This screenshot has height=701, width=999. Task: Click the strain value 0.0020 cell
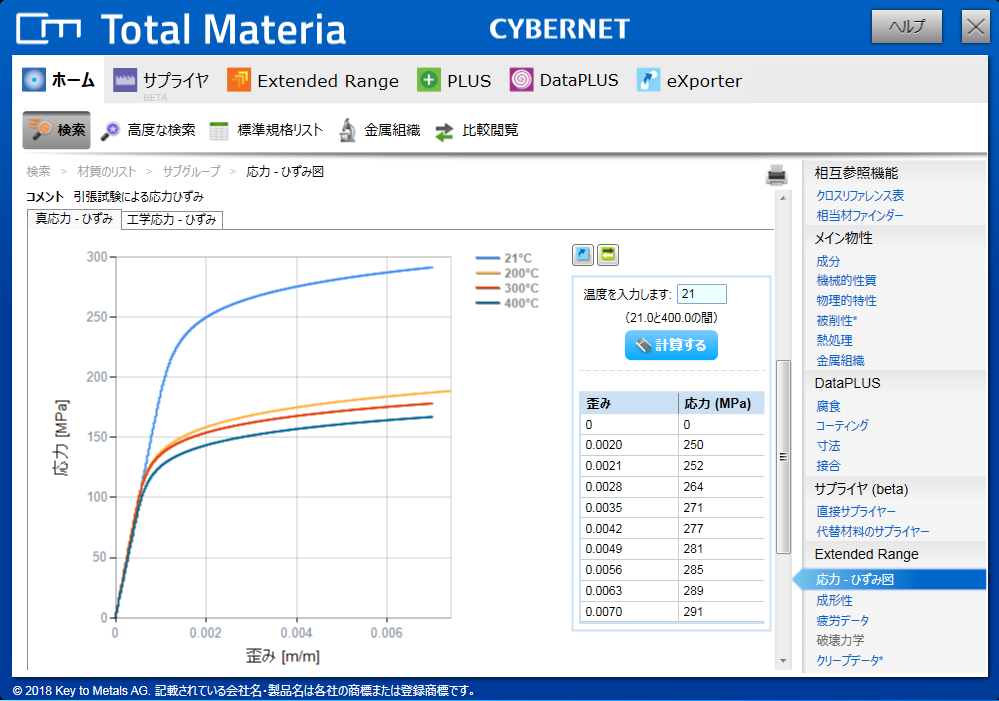coord(629,445)
